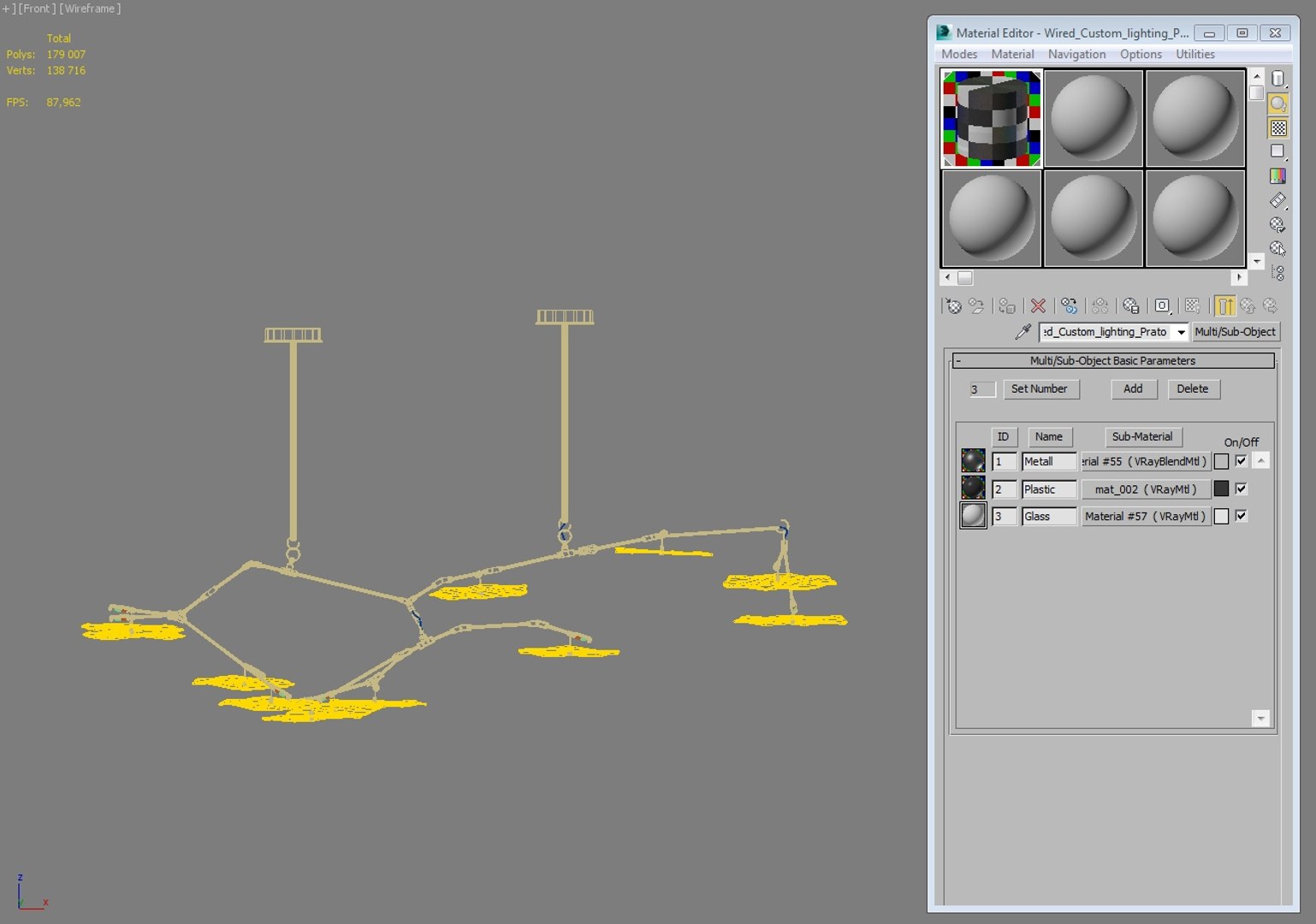The image size is (1316, 924).
Task: Uncheck On/Off checkbox for Metall sub-material
Action: click(x=1241, y=461)
